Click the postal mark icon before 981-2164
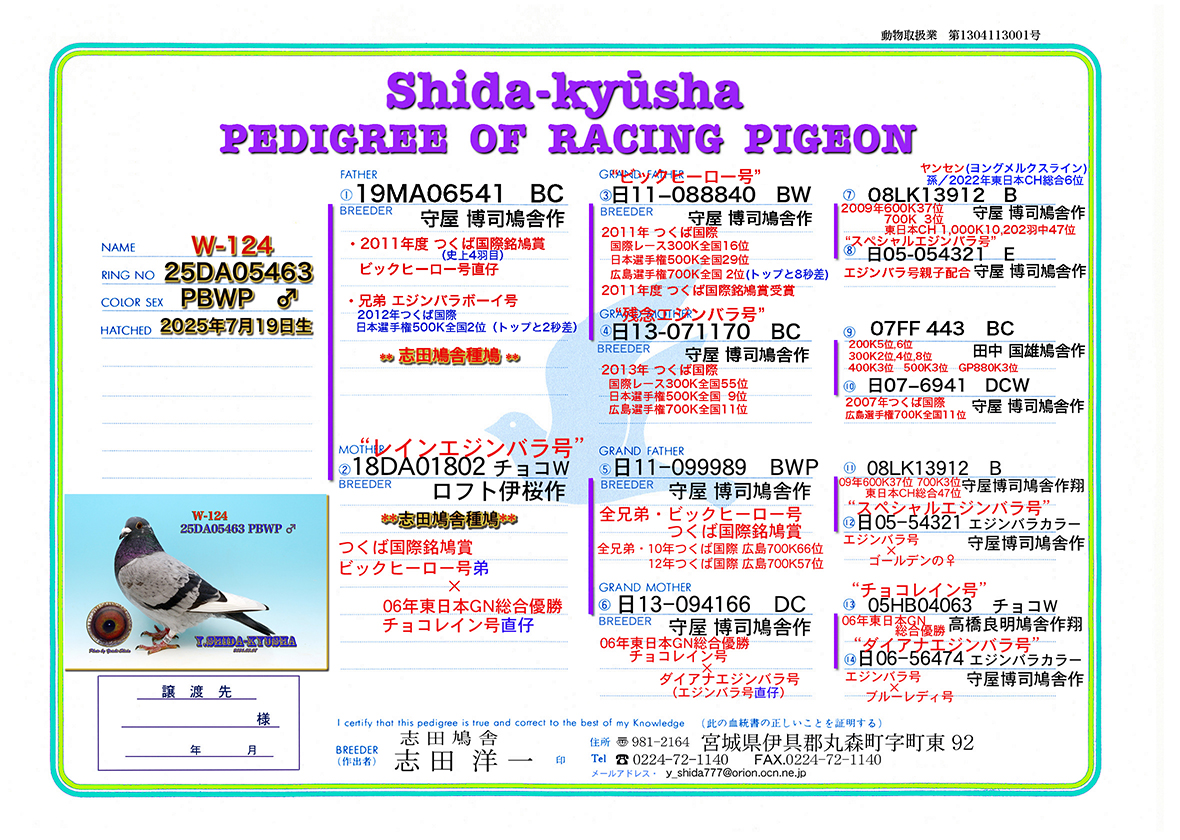This screenshot has width=1180, height=840. click(x=623, y=742)
